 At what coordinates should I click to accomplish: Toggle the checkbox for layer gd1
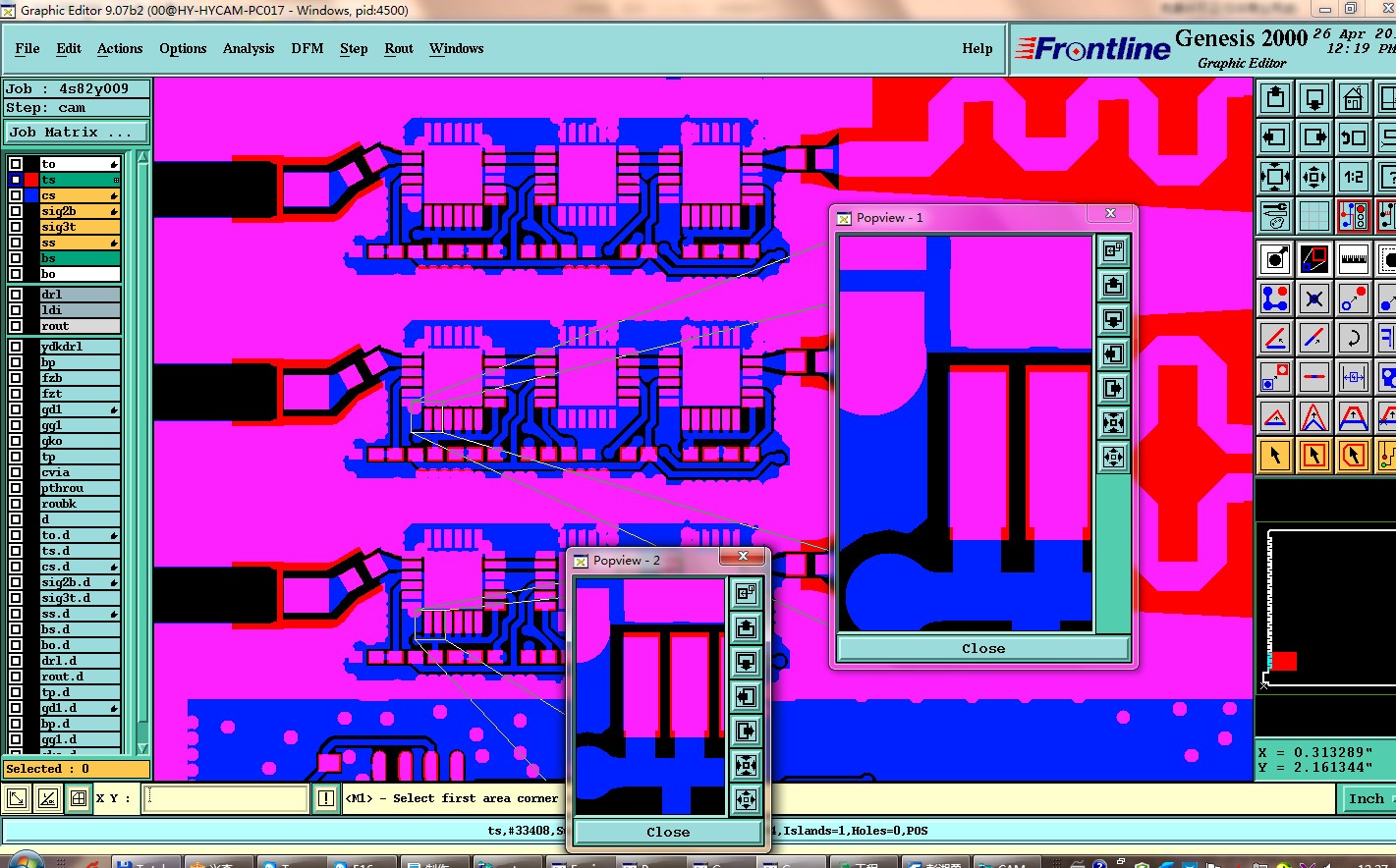[x=15, y=409]
